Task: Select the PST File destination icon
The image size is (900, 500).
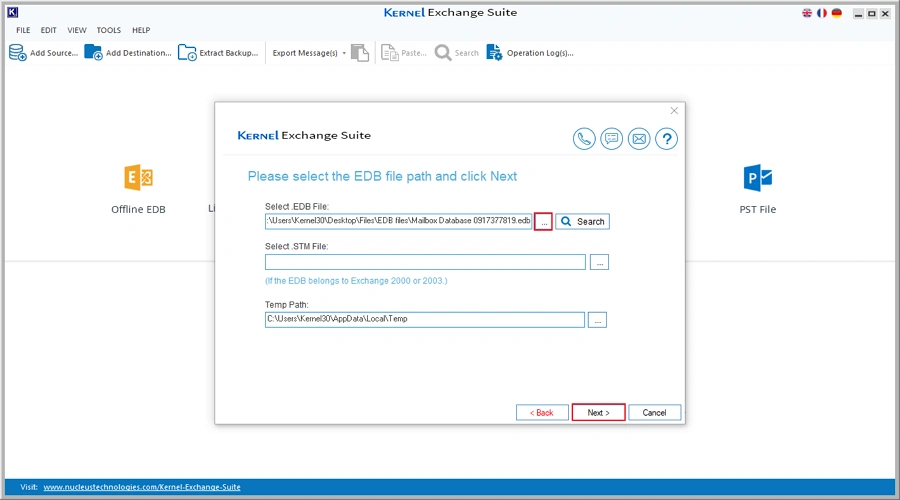Action: click(x=758, y=178)
